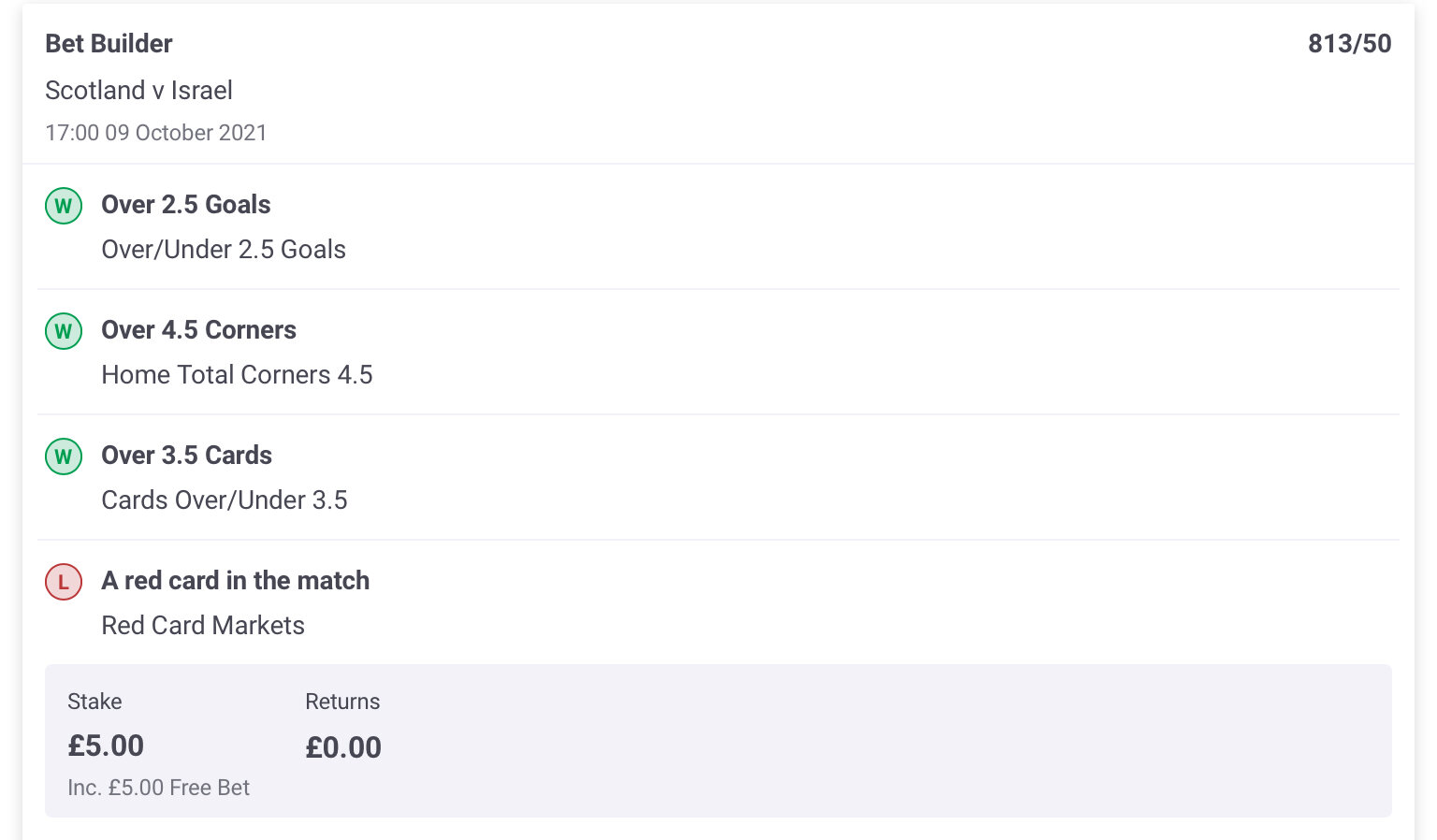Click the 813/50 odds value

point(1349,44)
